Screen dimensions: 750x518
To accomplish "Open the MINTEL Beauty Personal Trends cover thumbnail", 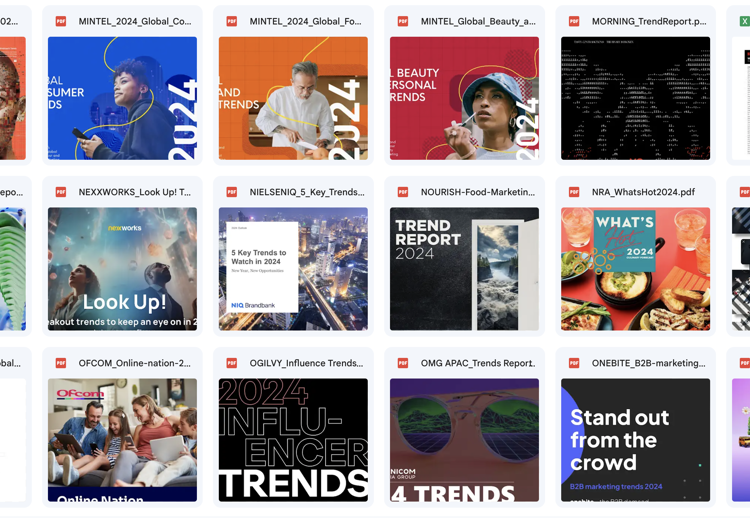I will pos(464,98).
